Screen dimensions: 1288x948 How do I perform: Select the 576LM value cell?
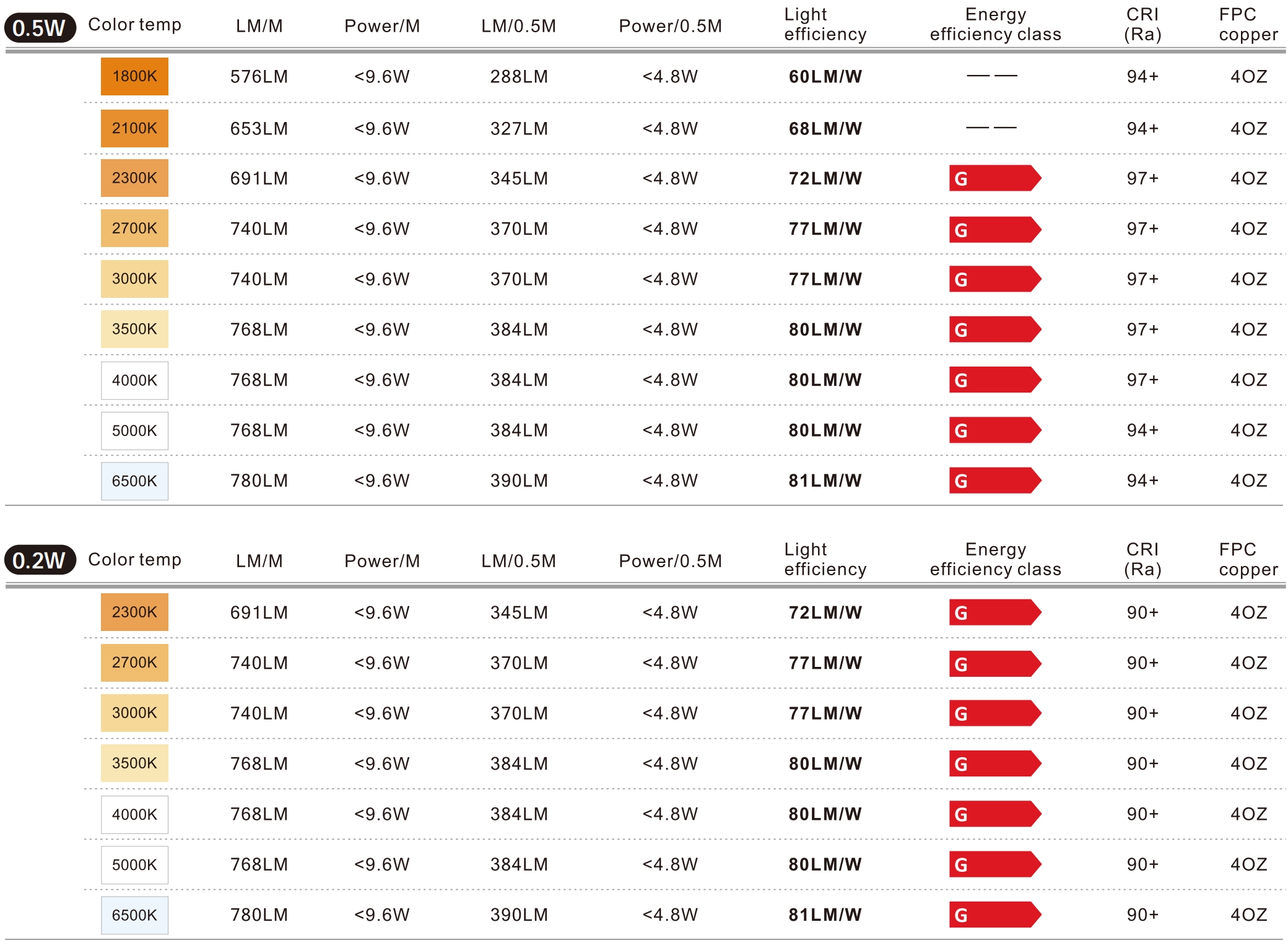pyautogui.click(x=259, y=77)
